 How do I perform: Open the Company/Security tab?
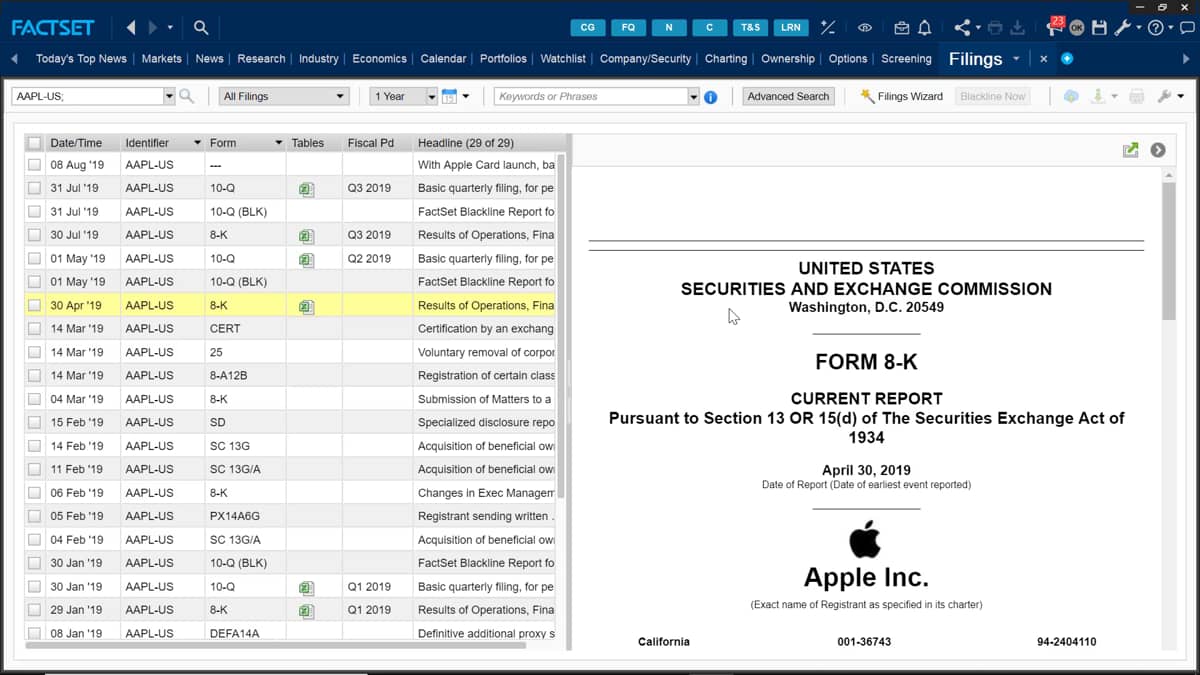[645, 59]
